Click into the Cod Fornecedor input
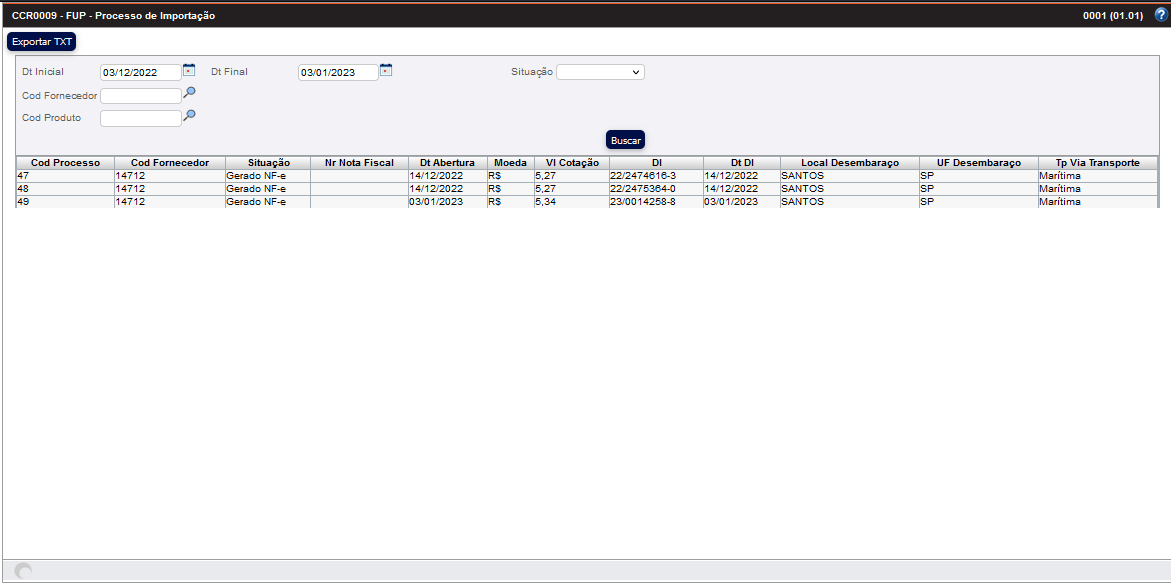The width and height of the screenshot is (1171, 587). 141,96
